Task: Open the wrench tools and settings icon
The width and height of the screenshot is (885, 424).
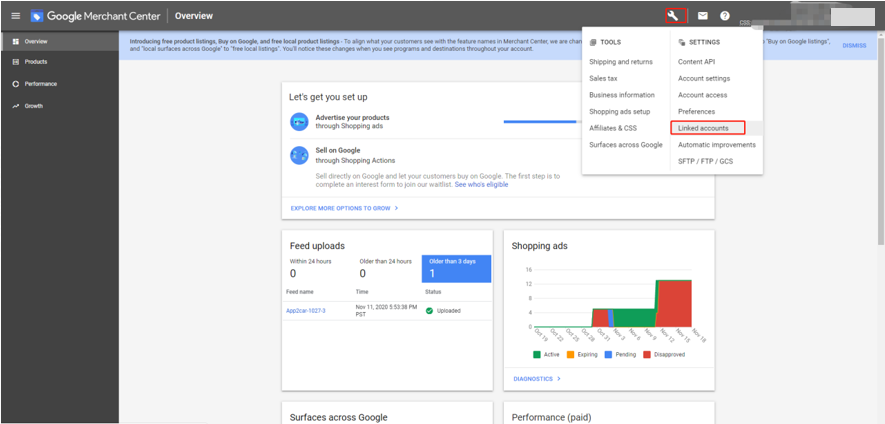Action: point(675,16)
